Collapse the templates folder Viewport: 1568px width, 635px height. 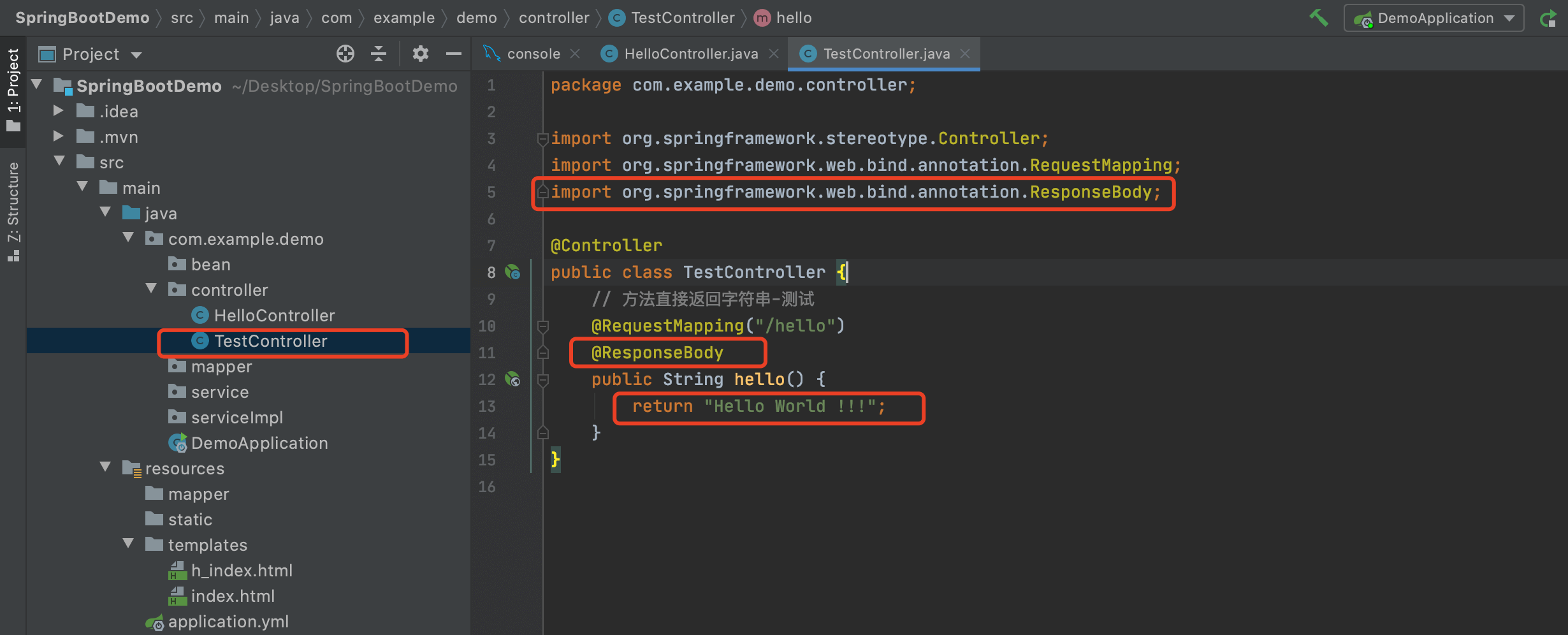[x=129, y=544]
